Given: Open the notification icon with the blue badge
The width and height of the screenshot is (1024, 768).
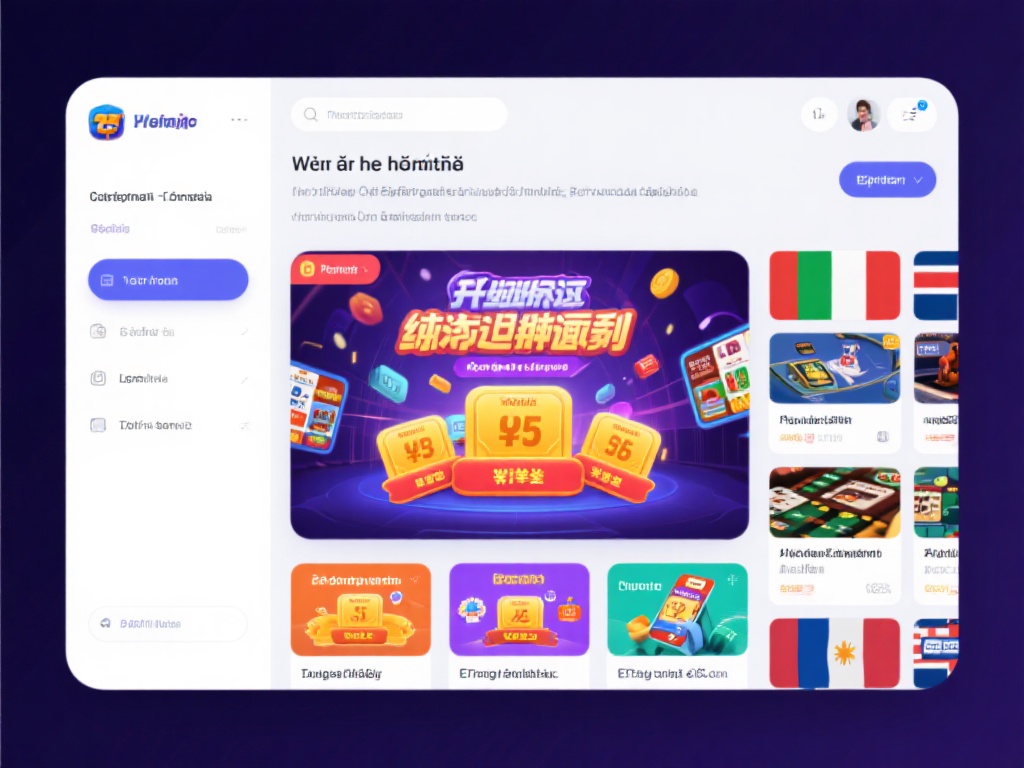Looking at the screenshot, I should point(912,115).
